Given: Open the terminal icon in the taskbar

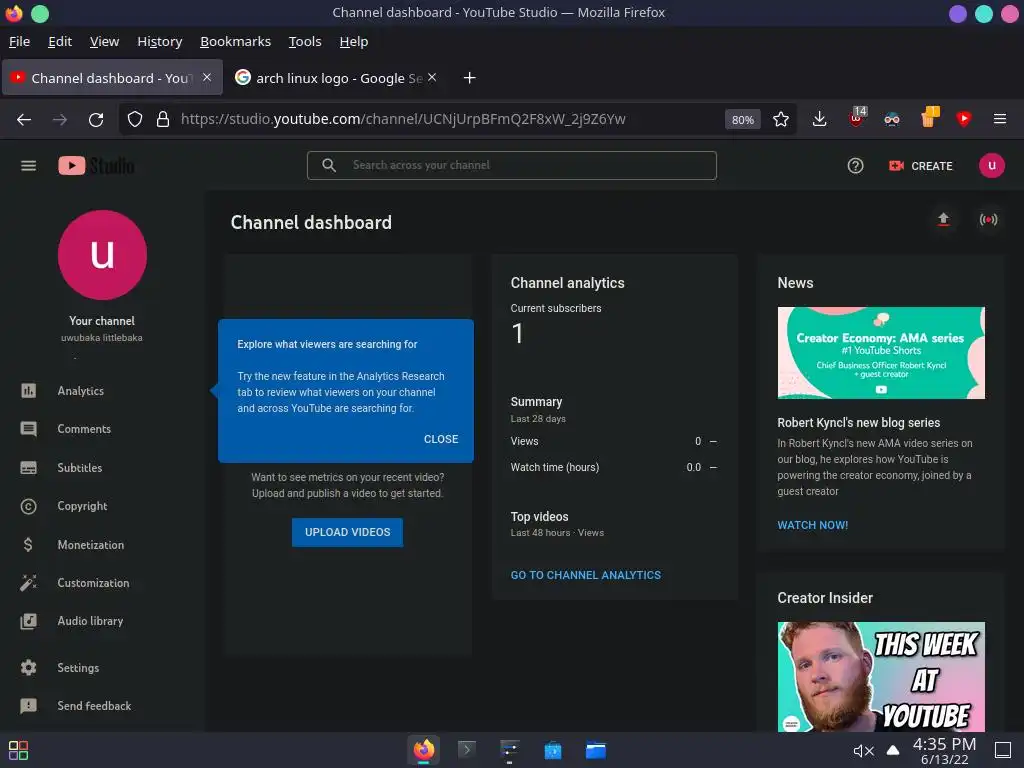Looking at the screenshot, I should tap(466, 750).
